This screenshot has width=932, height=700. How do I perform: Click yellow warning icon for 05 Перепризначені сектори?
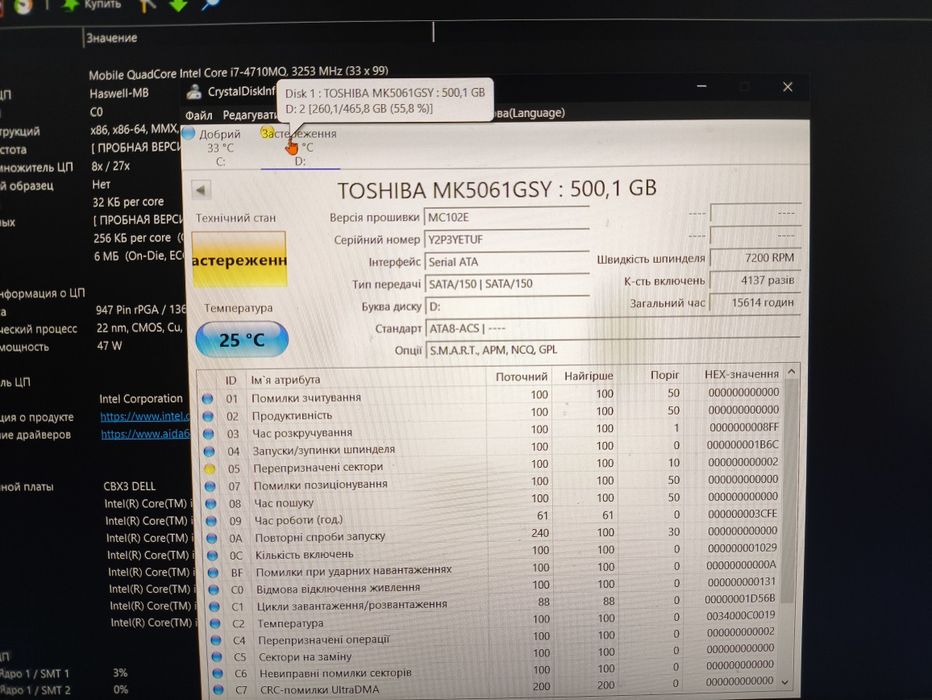(x=210, y=469)
